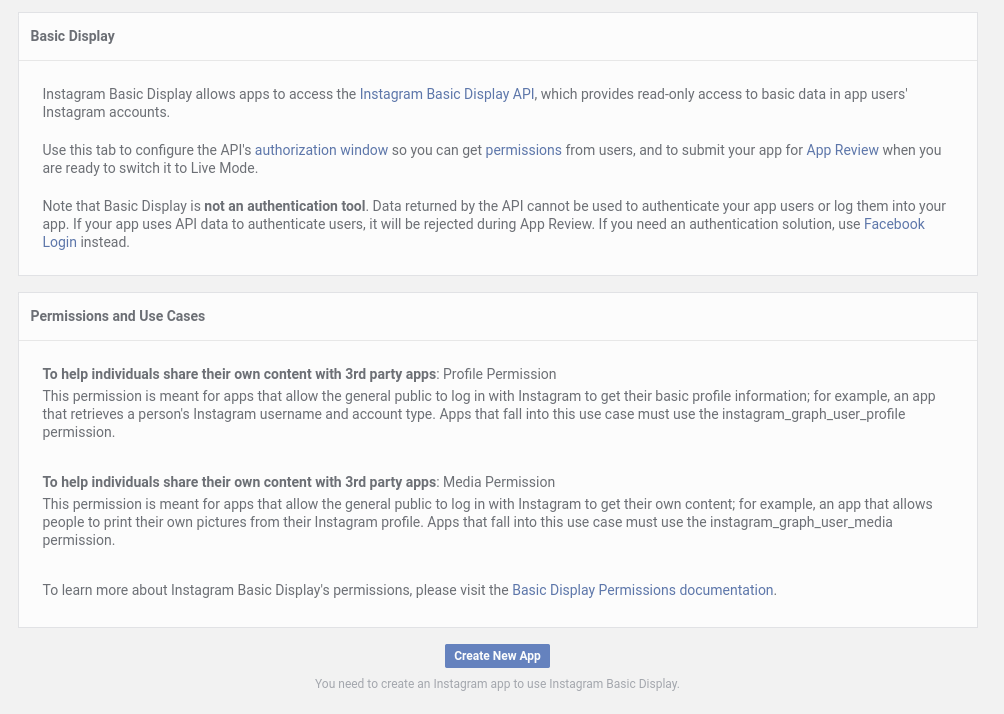The image size is (1004, 714).
Task: Click the Basic Display section header
Action: [x=73, y=36]
